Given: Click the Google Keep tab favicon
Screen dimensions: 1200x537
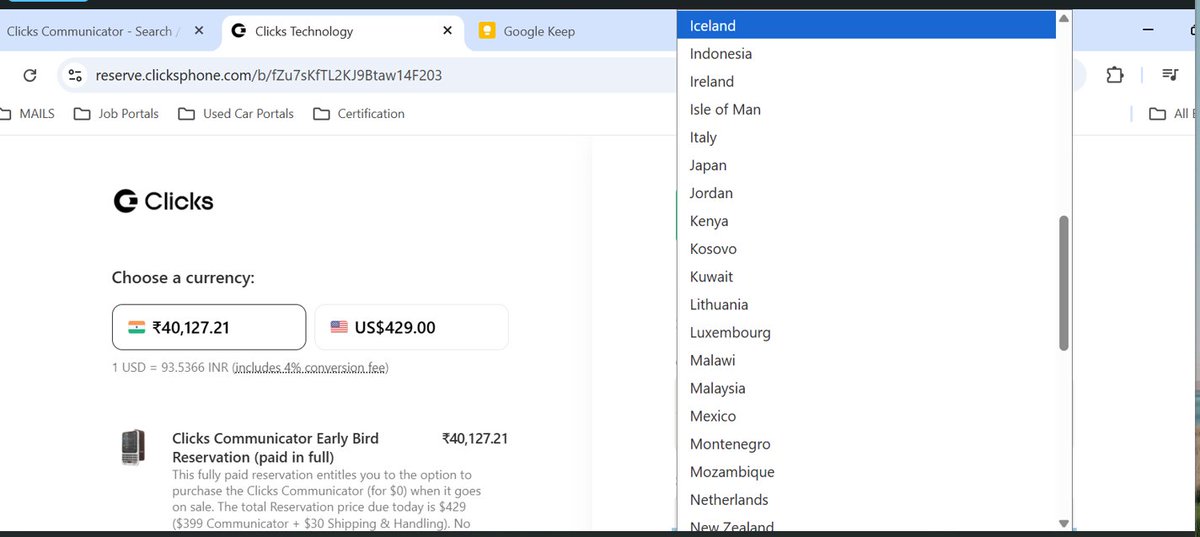Looking at the screenshot, I should [x=487, y=31].
